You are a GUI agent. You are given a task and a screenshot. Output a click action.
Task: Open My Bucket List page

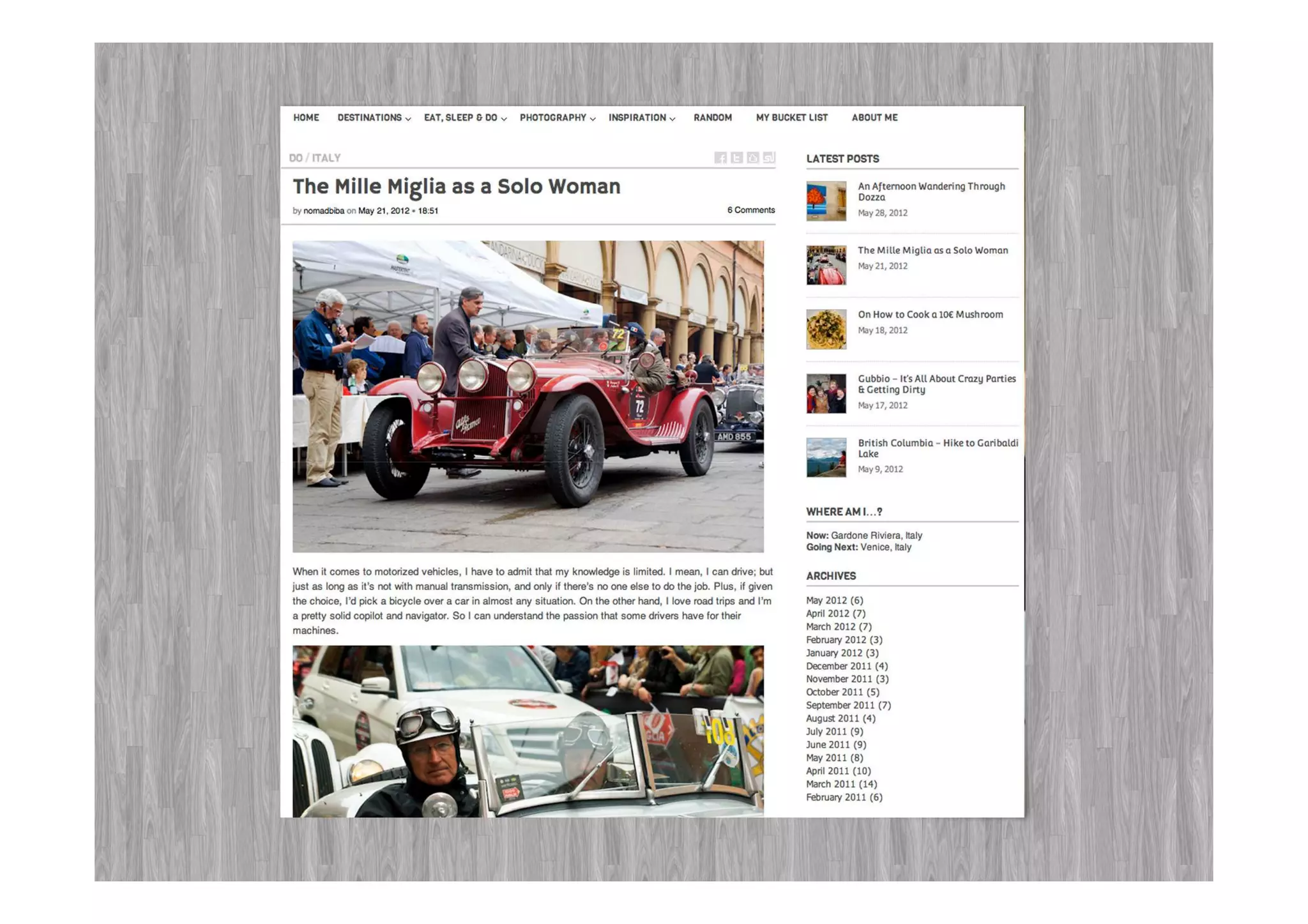tap(792, 117)
